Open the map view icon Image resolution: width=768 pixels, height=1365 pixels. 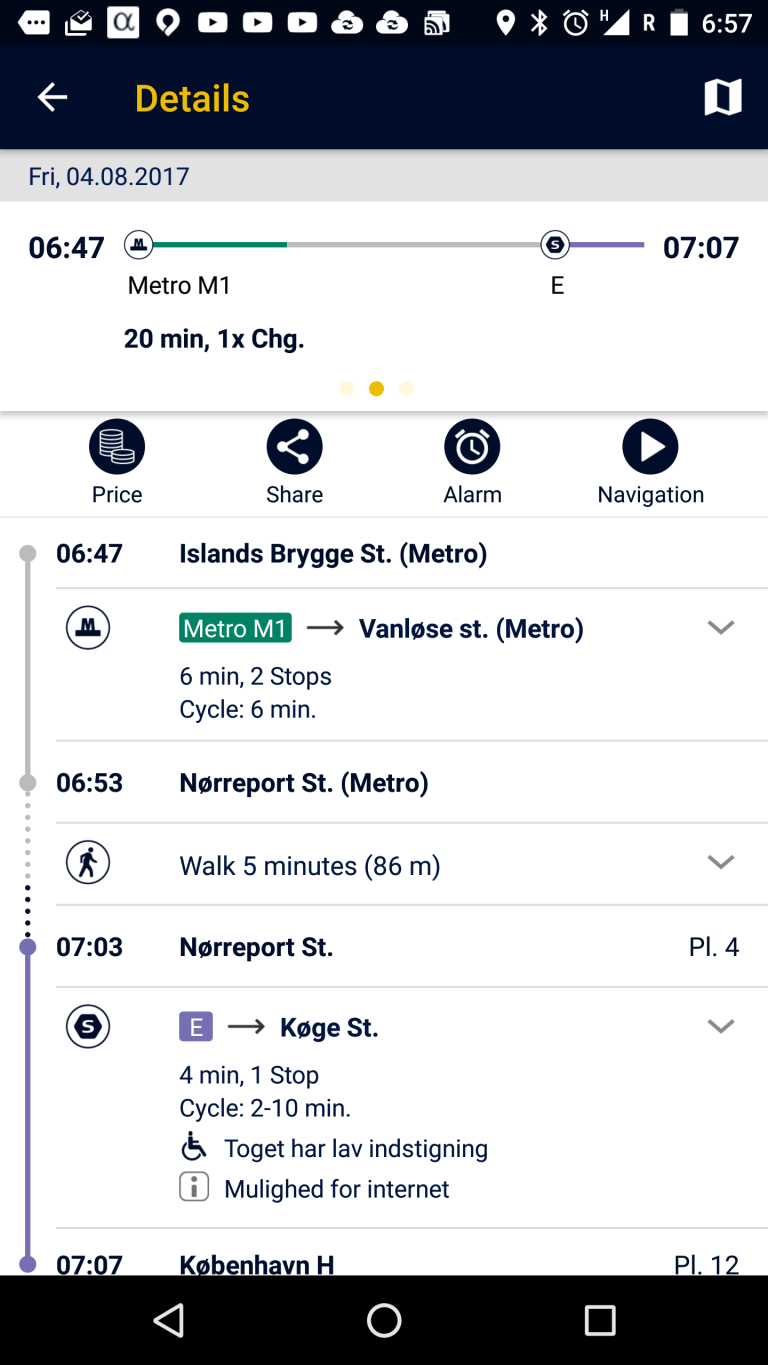[x=722, y=97]
